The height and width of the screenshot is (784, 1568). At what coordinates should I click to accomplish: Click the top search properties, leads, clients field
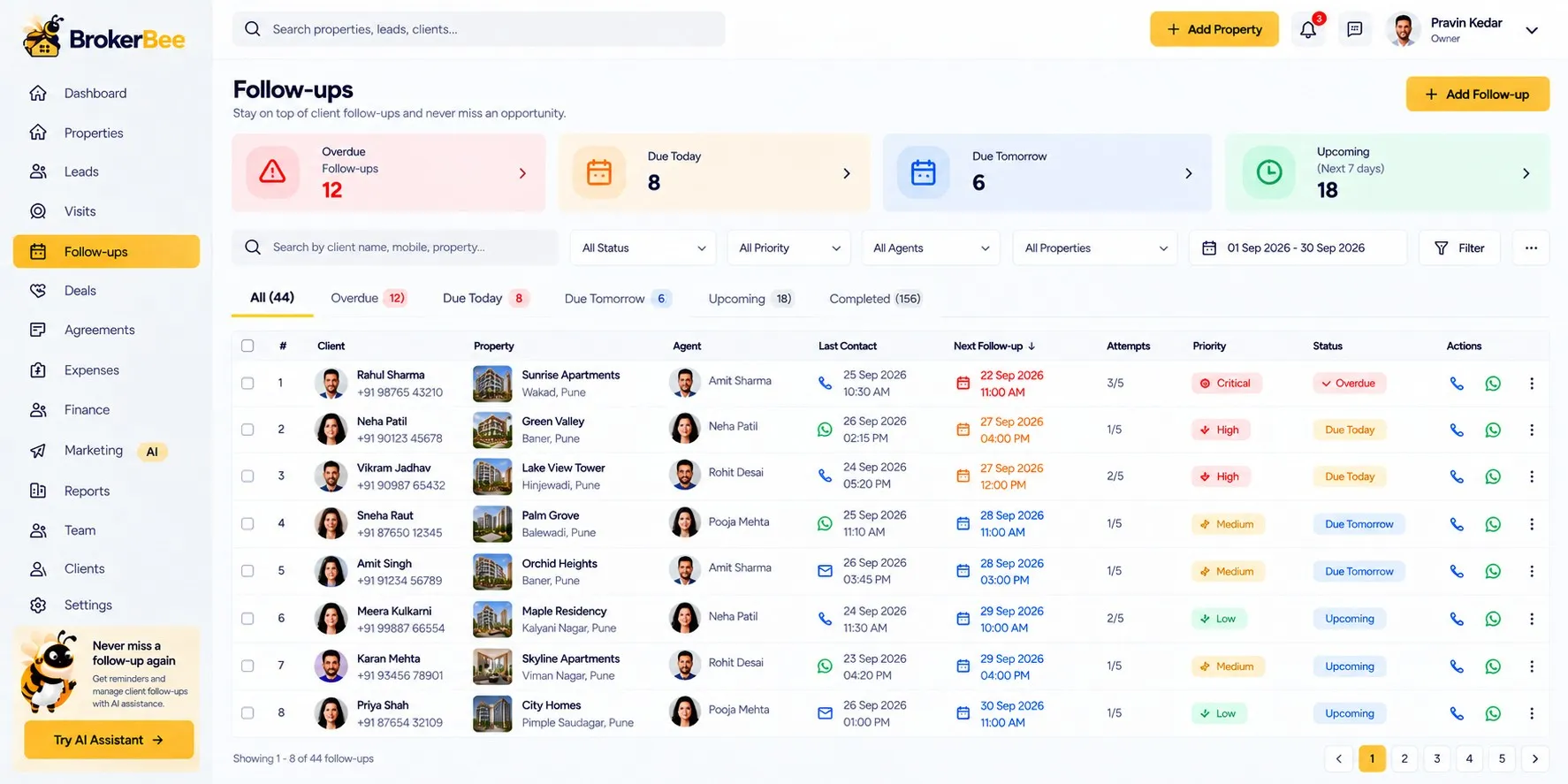coord(479,29)
